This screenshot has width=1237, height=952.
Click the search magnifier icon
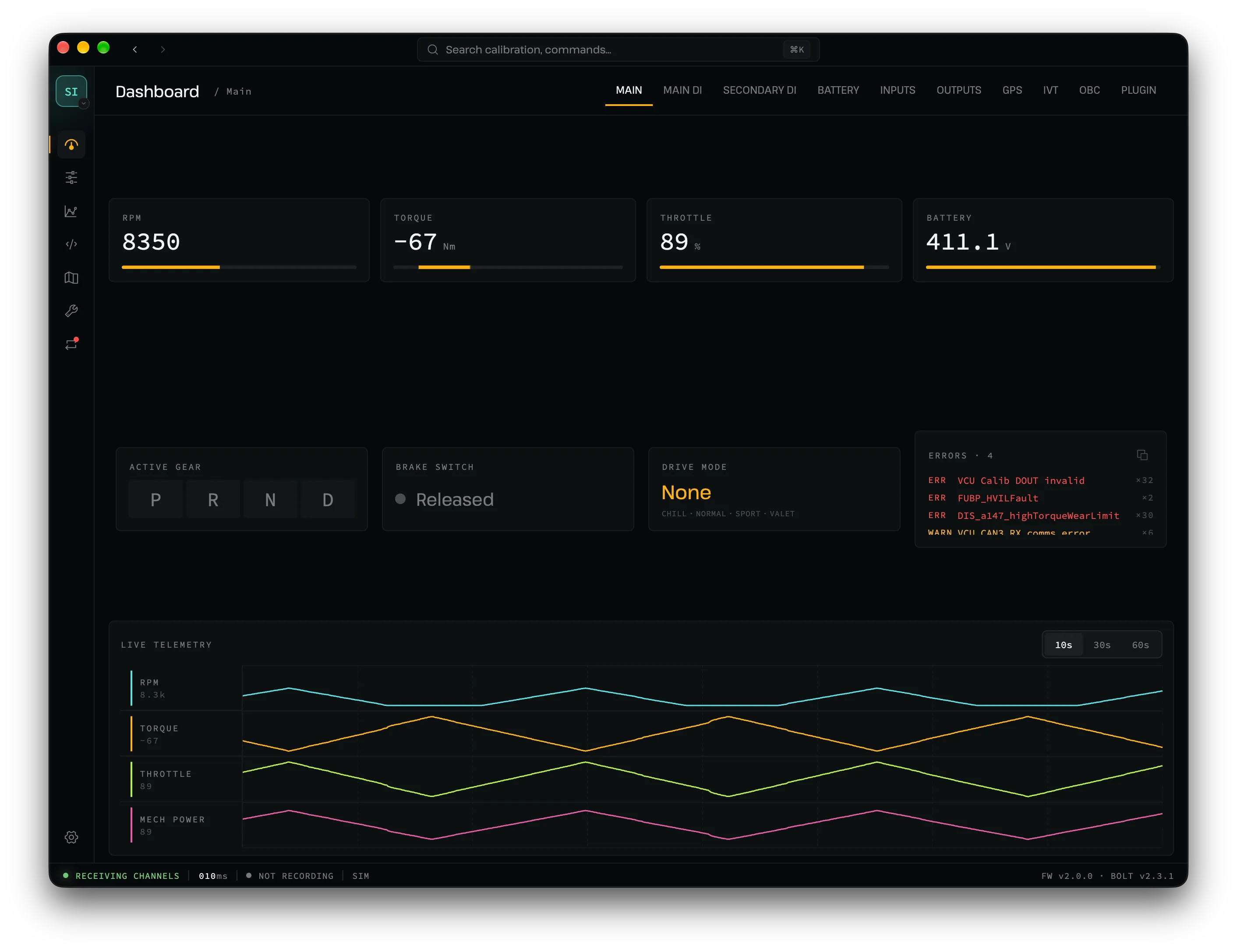pos(433,49)
